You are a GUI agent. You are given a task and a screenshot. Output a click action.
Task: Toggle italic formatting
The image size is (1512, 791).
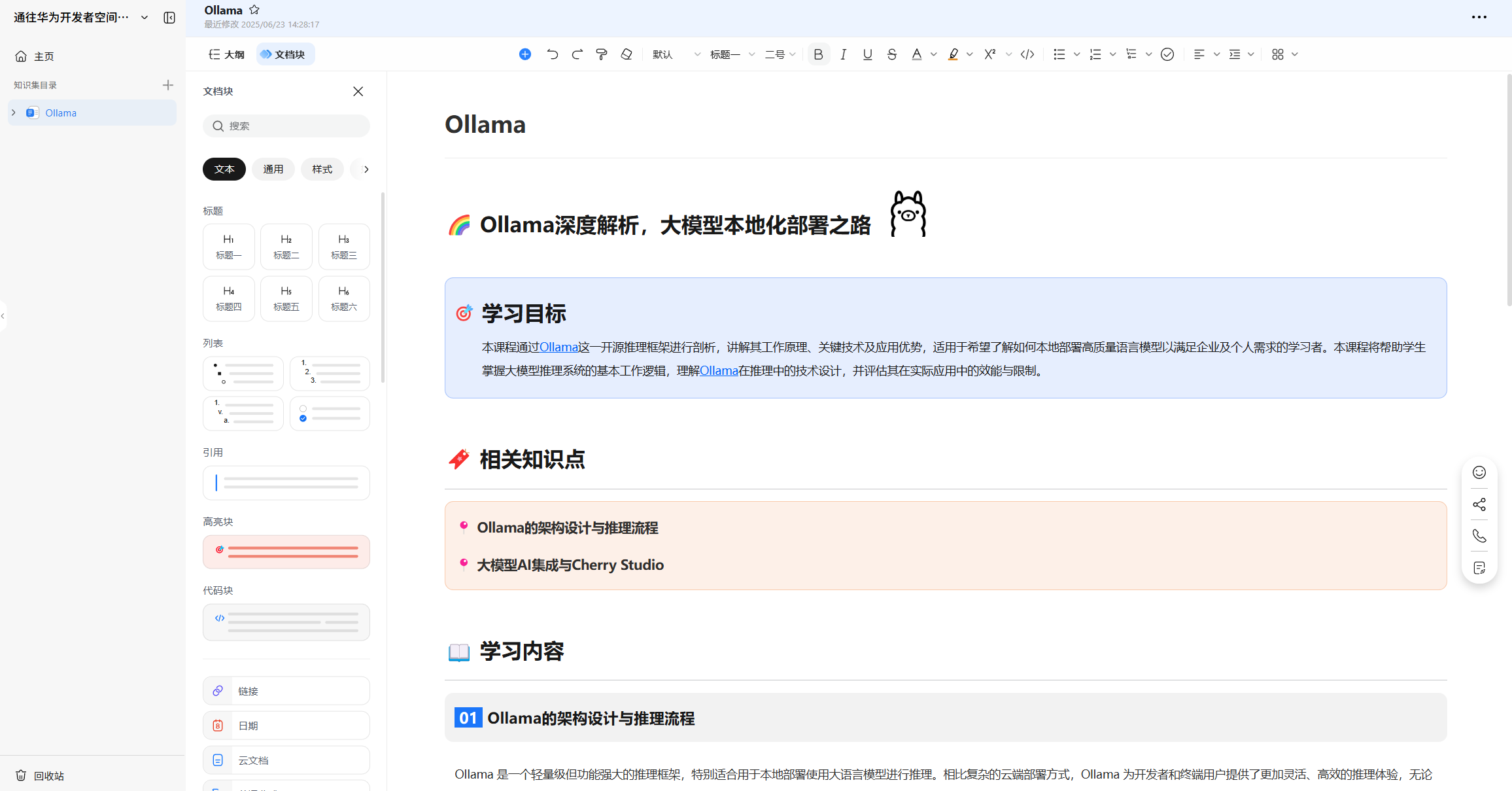pyautogui.click(x=843, y=54)
